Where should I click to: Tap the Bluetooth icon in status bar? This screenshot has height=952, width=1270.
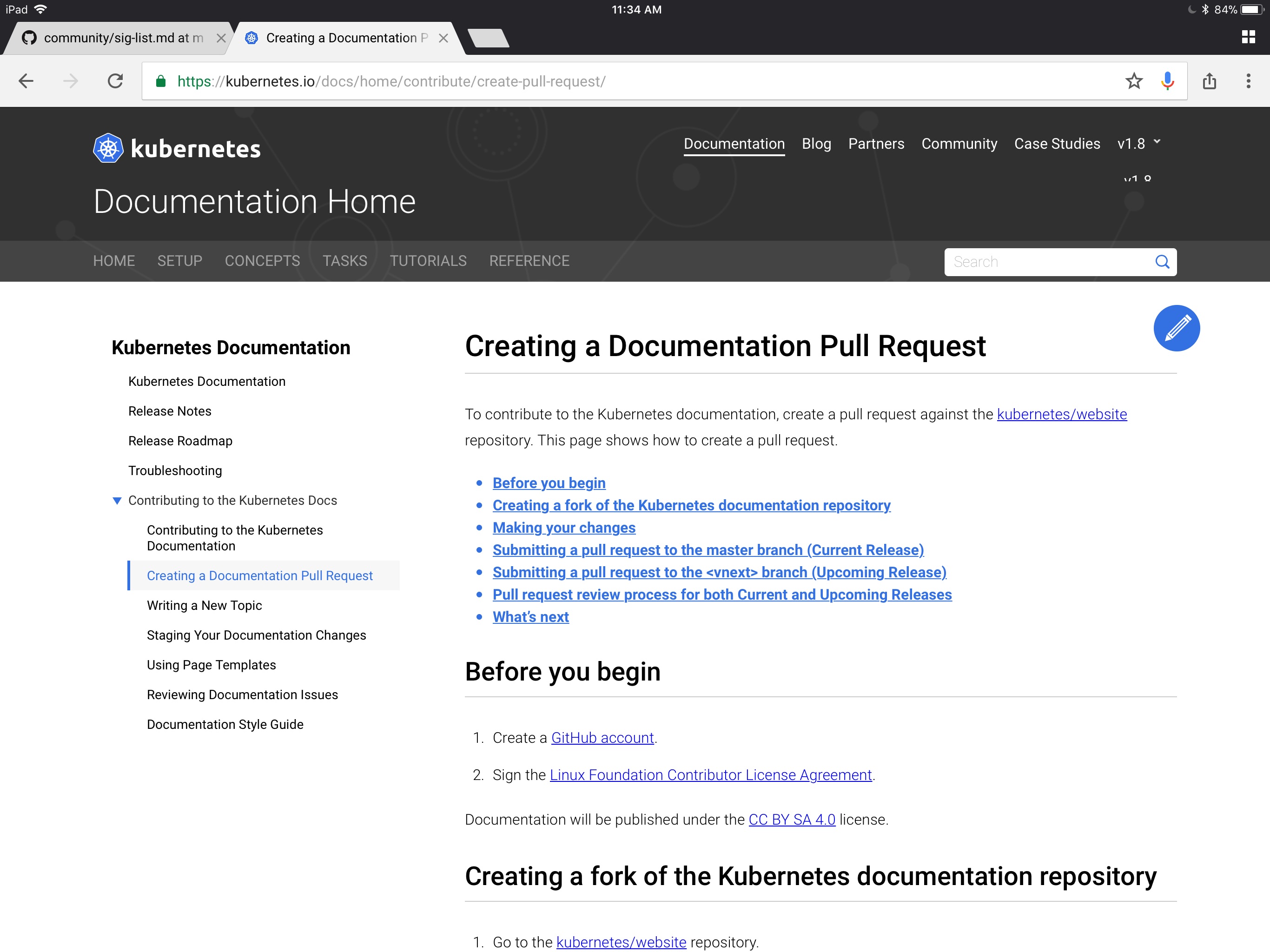[x=1205, y=9]
